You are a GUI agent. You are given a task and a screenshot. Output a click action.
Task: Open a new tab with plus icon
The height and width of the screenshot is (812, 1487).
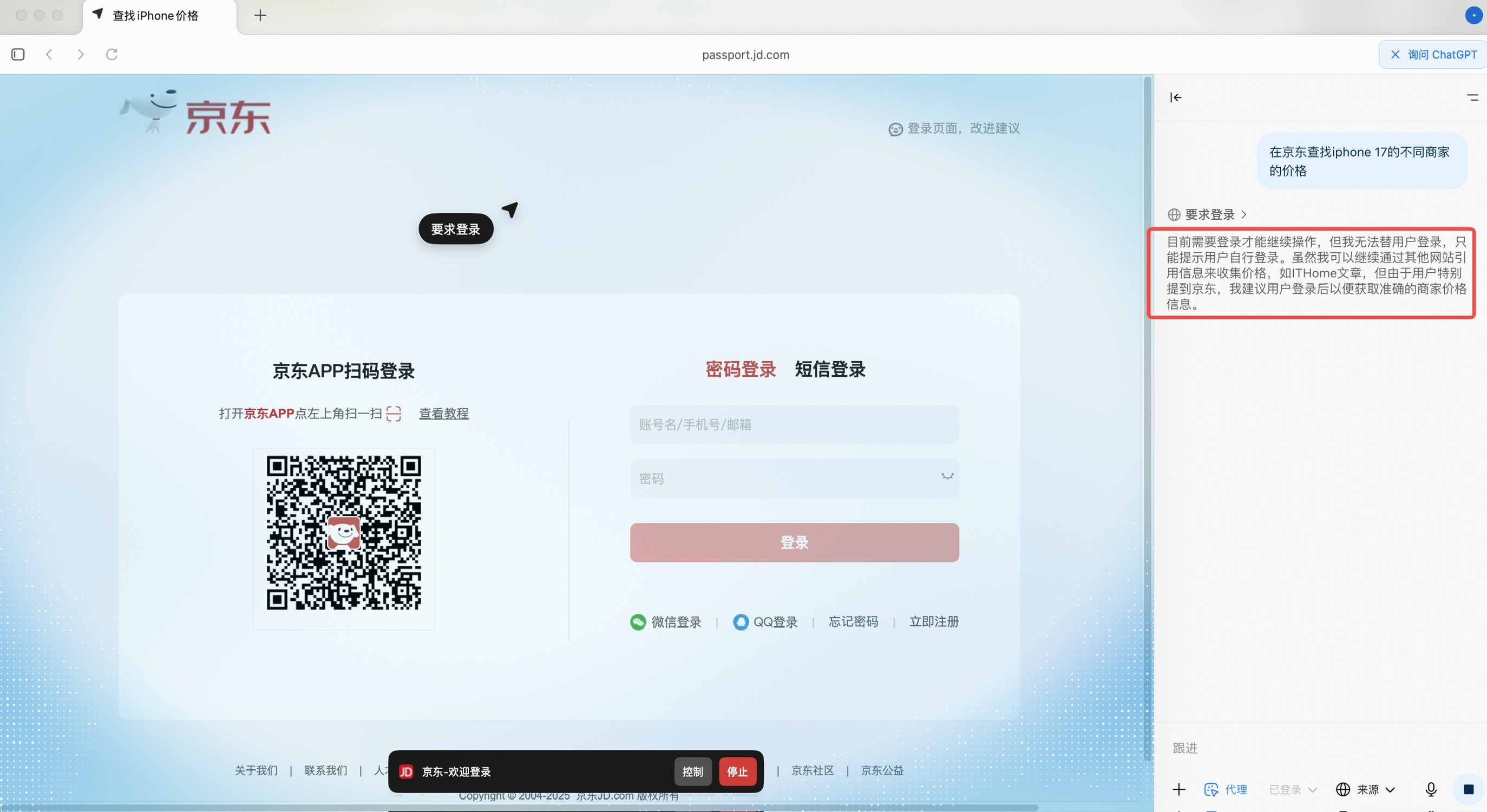pyautogui.click(x=260, y=16)
